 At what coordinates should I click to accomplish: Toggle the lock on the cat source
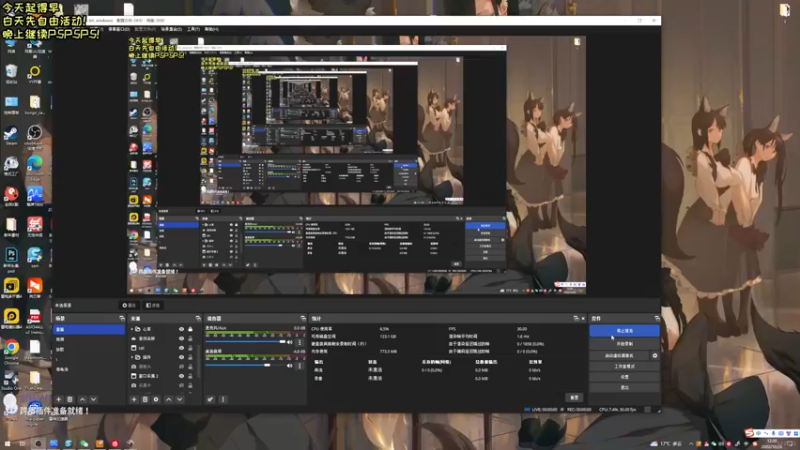click(190, 348)
